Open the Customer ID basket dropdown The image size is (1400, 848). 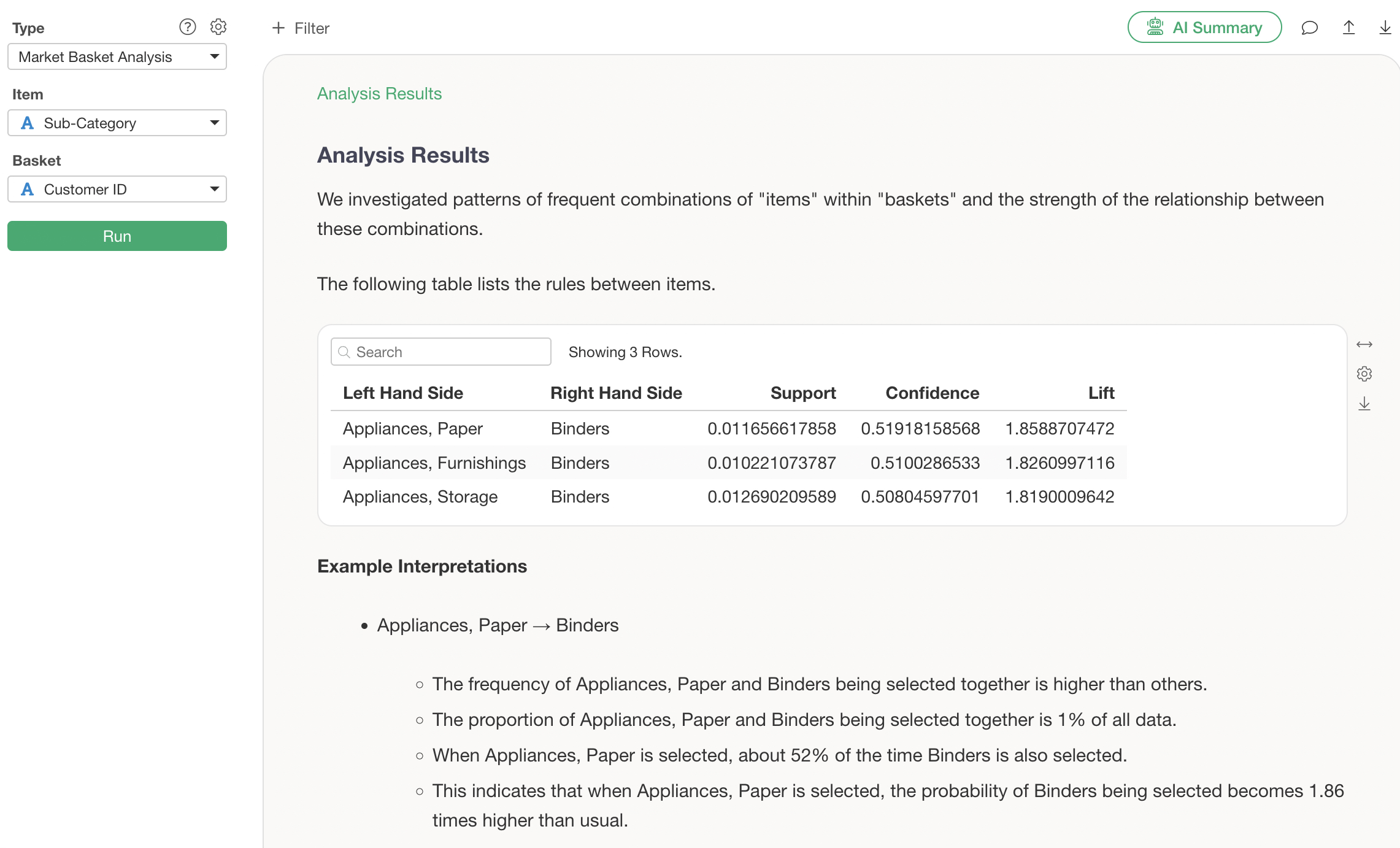(x=117, y=190)
